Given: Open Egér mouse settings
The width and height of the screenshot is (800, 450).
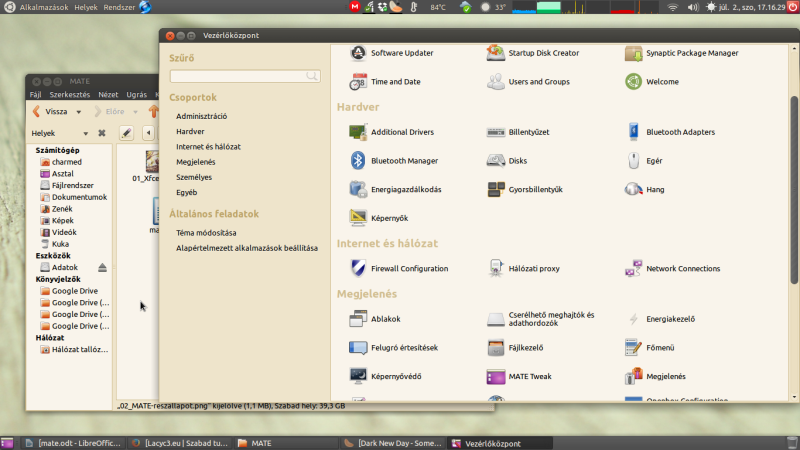Looking at the screenshot, I should (x=643, y=161).
